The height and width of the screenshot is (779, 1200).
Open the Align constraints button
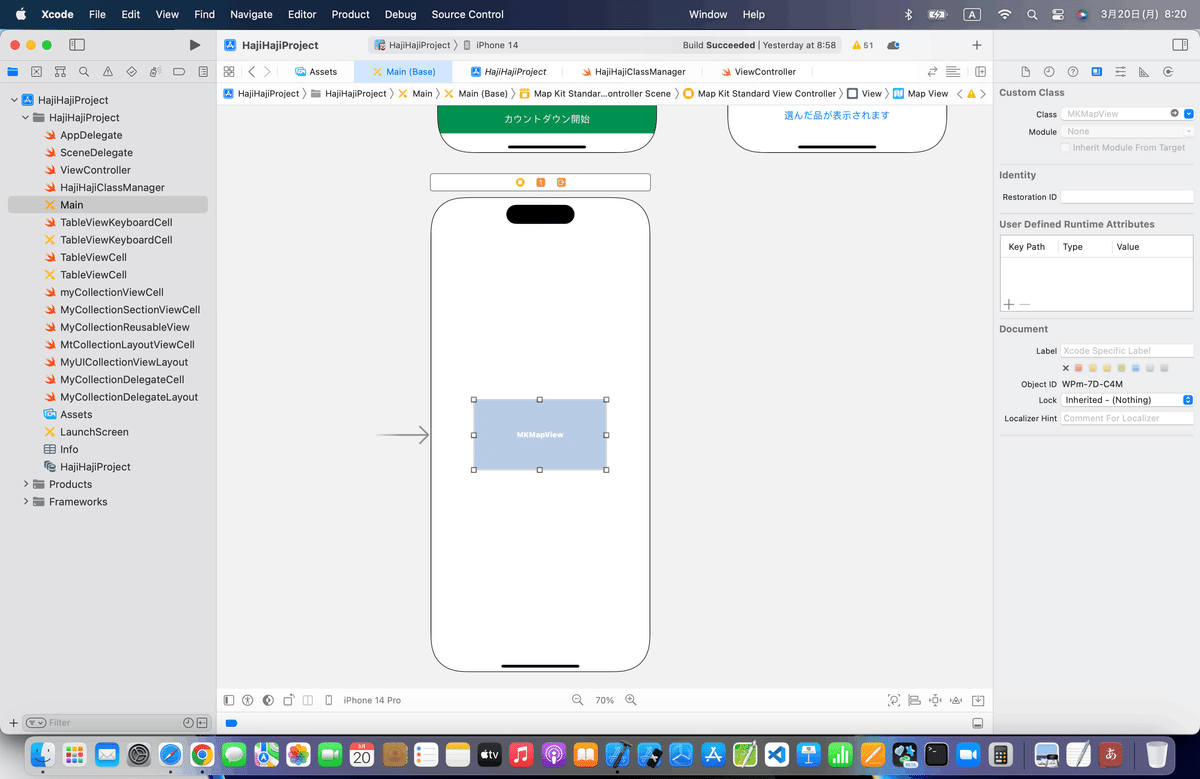(914, 700)
